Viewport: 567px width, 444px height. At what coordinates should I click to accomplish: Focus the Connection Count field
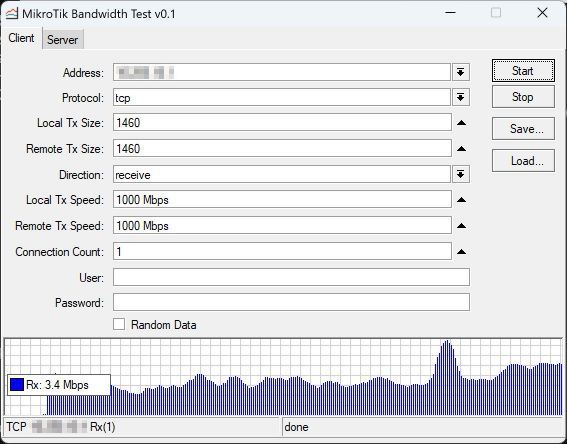(282, 251)
